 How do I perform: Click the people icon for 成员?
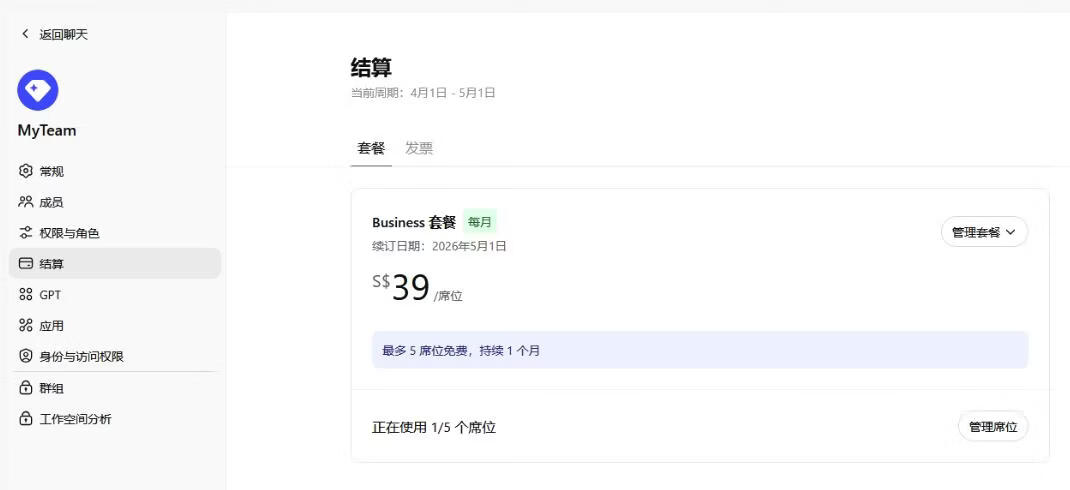(x=26, y=202)
